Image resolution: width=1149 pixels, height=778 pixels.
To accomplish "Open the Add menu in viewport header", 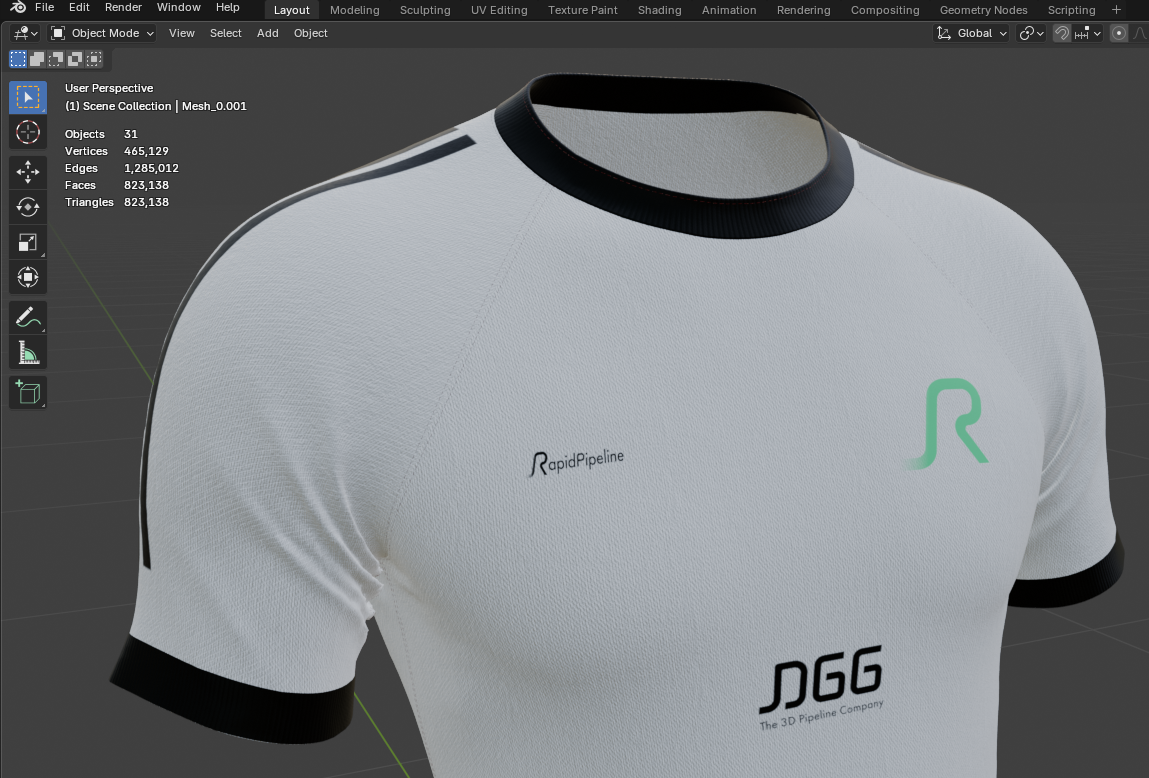I will coord(268,33).
